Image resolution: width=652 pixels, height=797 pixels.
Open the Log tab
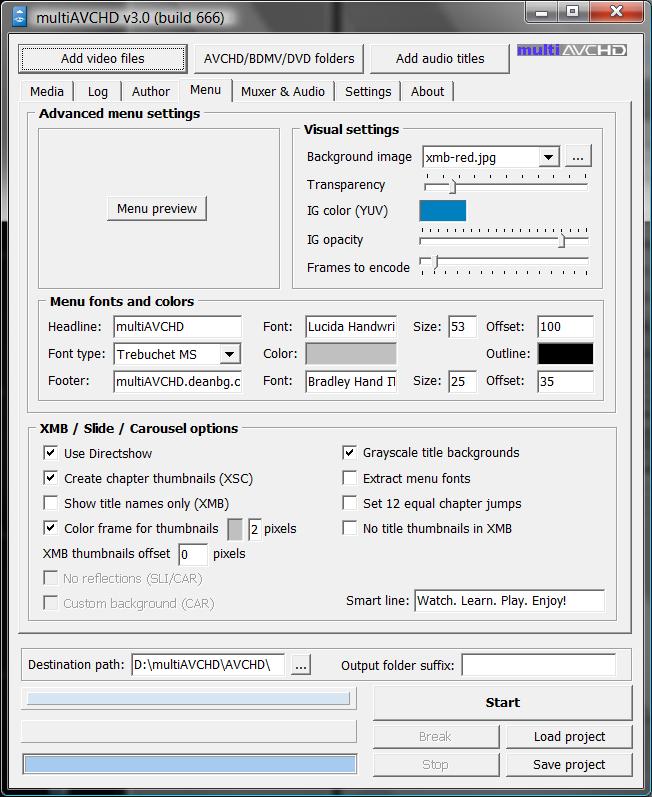98,91
